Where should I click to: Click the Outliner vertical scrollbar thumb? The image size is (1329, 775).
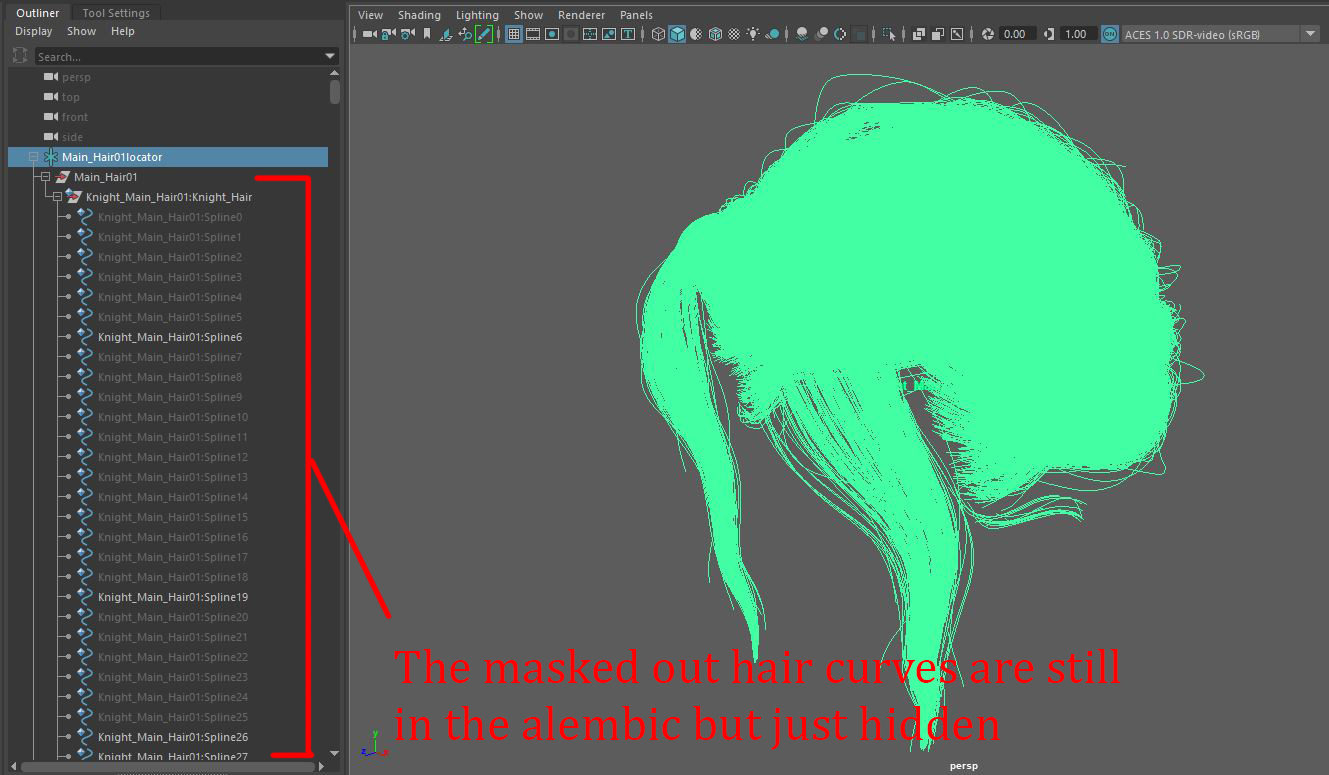(x=335, y=92)
